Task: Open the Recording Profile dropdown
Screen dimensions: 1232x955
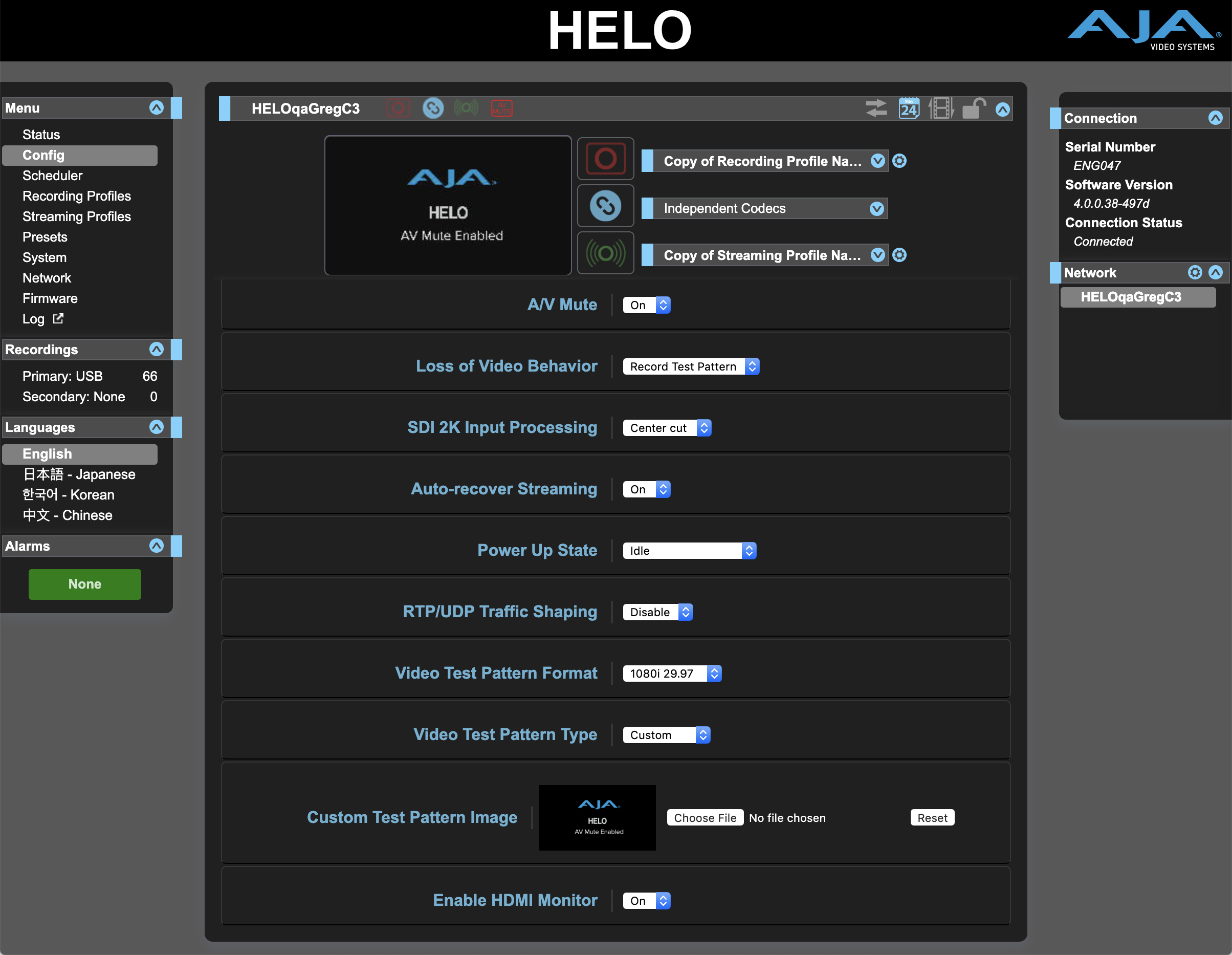Action: 765,161
